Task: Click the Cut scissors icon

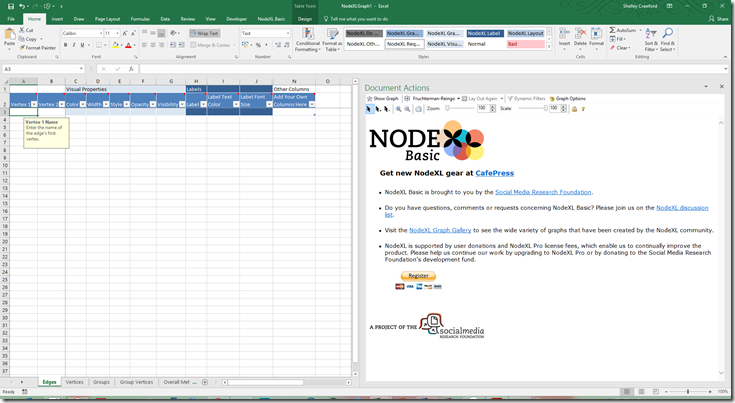Action: 22,30
